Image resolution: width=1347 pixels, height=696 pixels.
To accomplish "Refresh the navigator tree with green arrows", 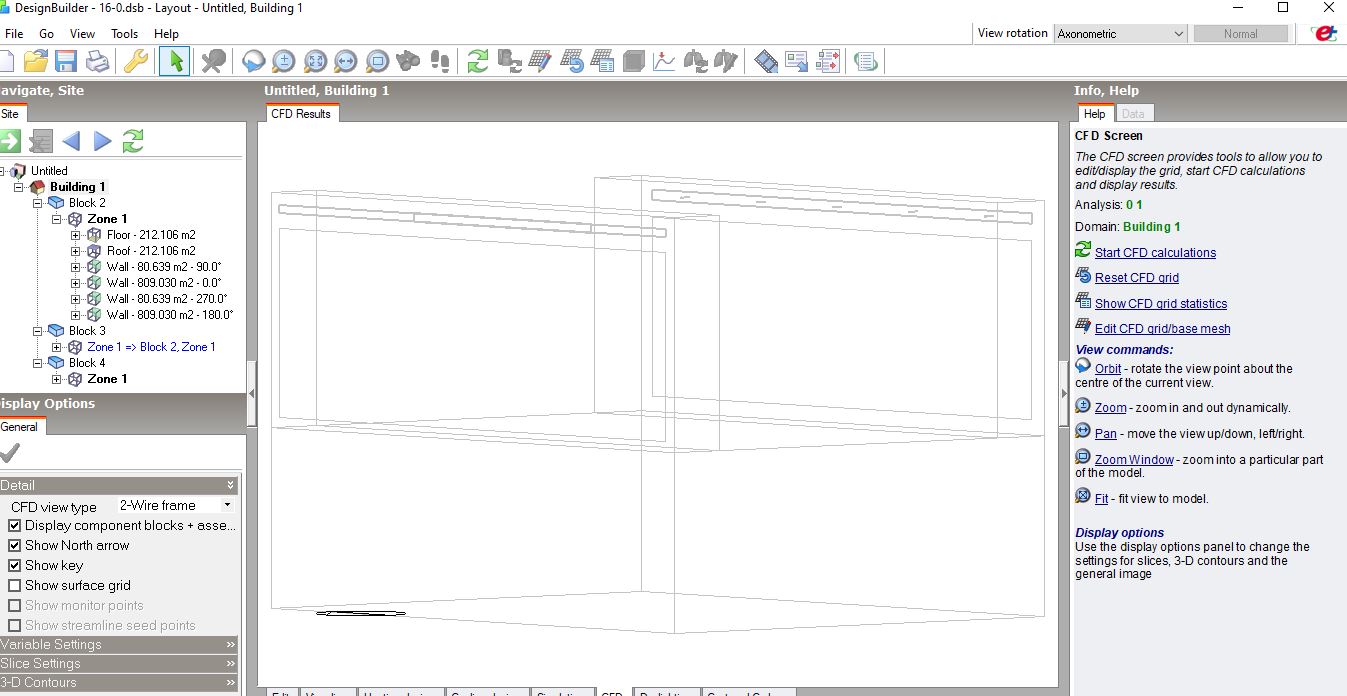I will [133, 141].
